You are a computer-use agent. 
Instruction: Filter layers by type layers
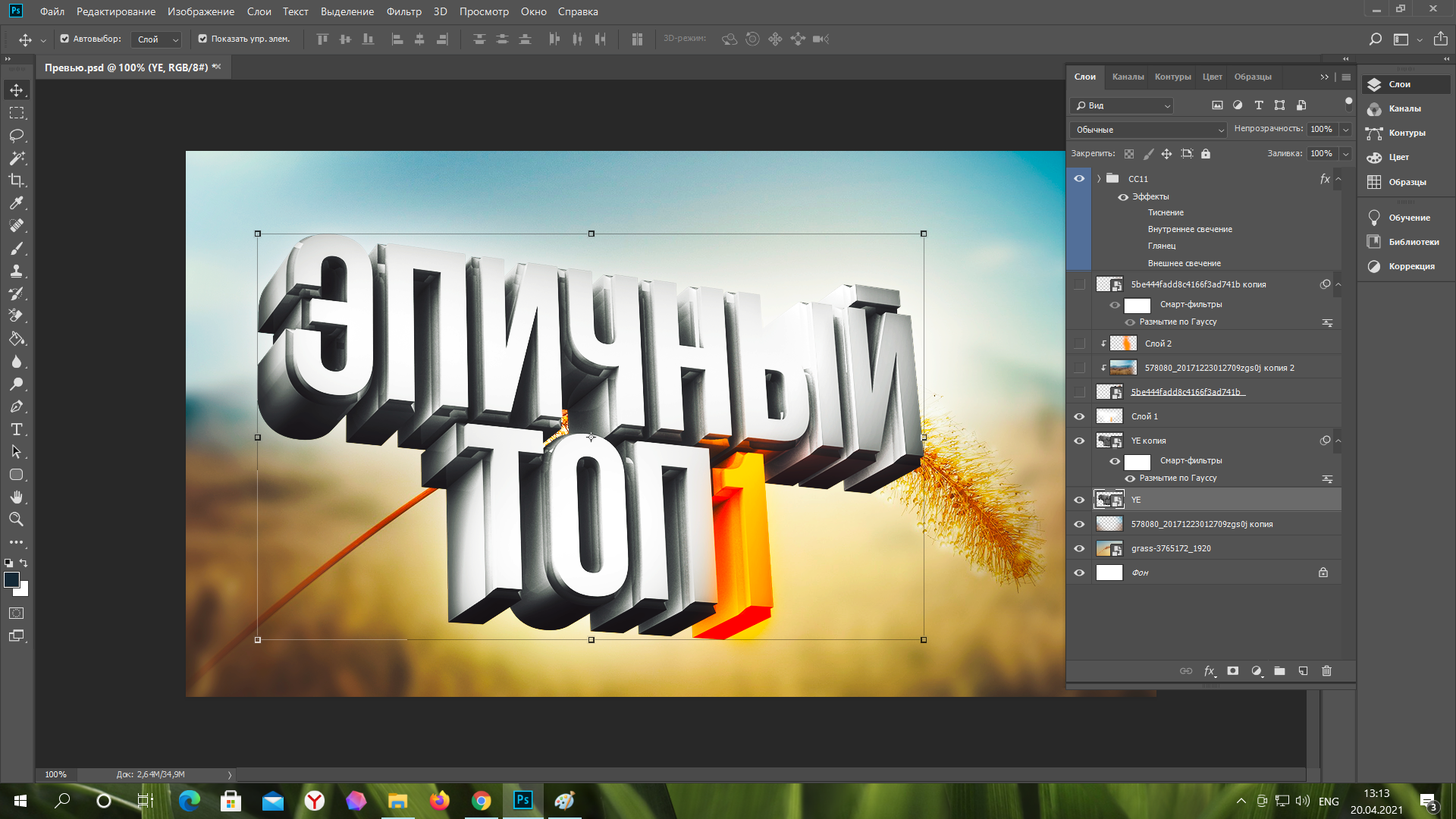1259,105
